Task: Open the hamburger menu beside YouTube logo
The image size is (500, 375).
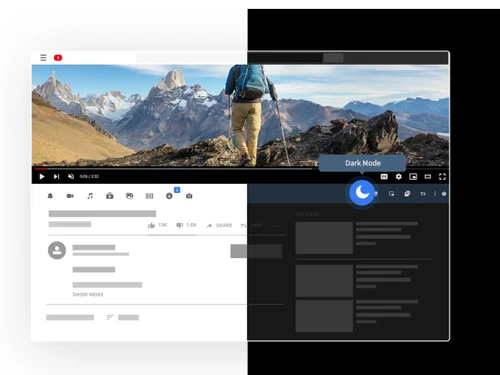Action: [43, 58]
